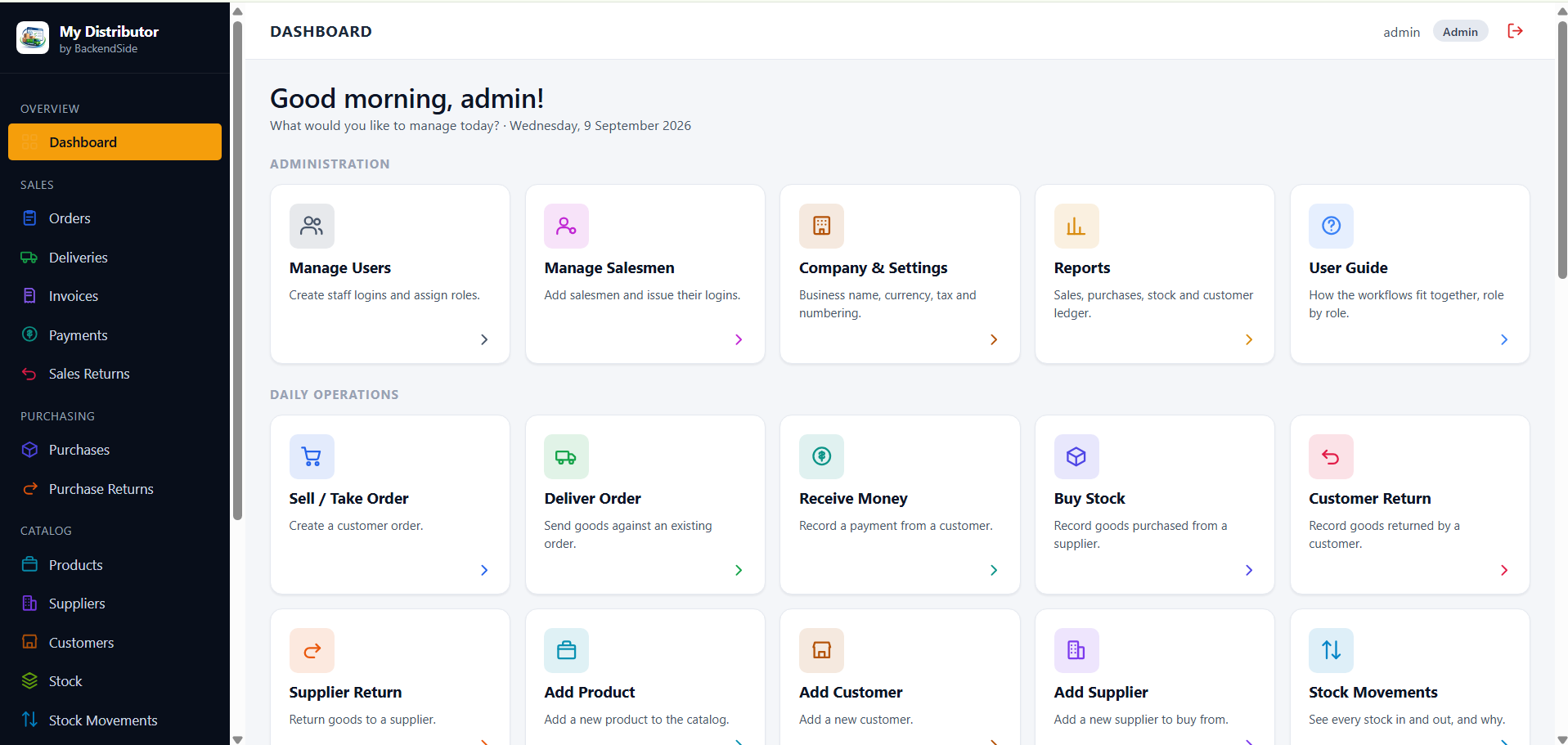Click the Sell / Take Order cart icon
The height and width of the screenshot is (745, 1568).
coord(312,456)
